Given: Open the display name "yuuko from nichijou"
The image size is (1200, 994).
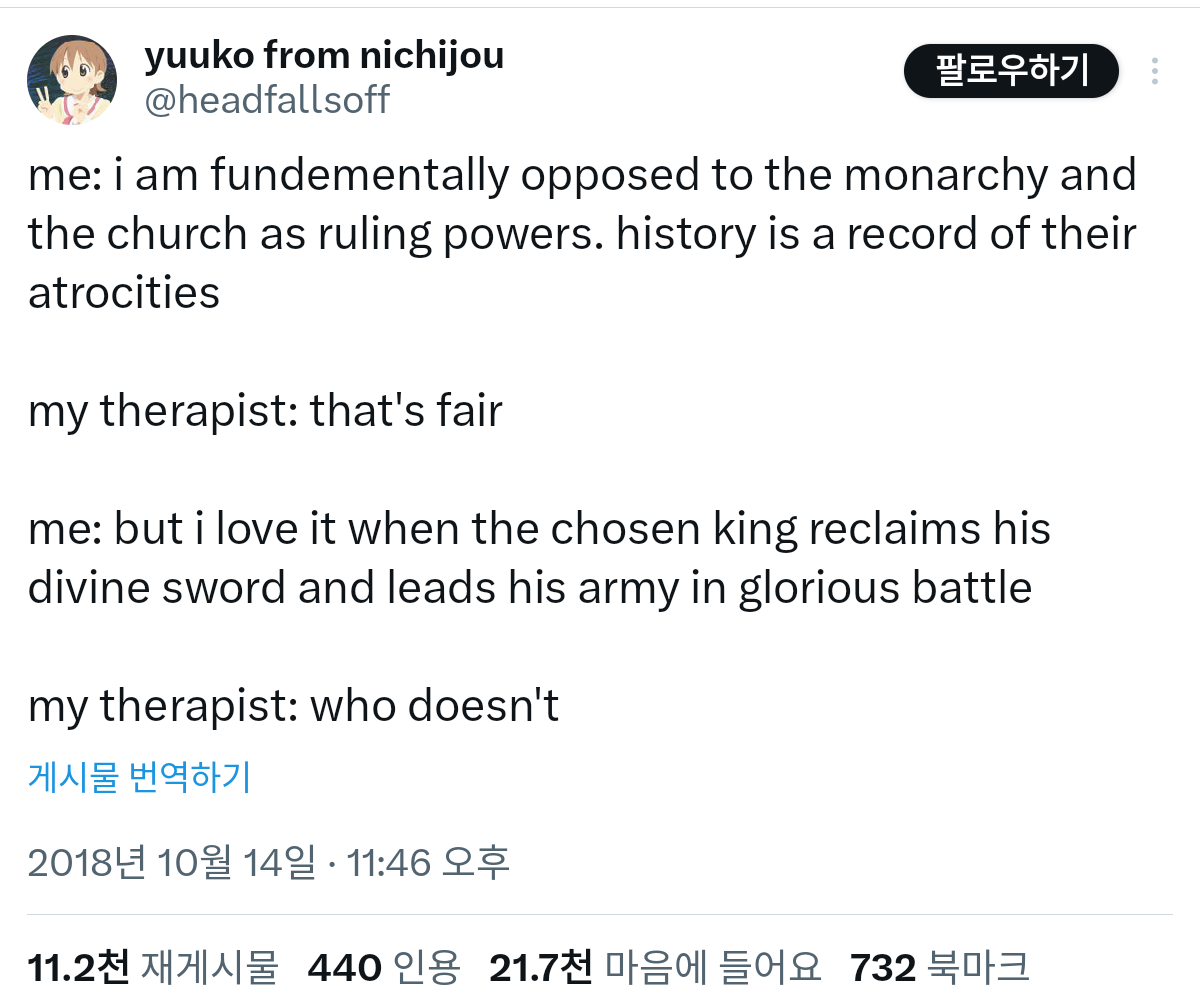Looking at the screenshot, I should point(324,56).
